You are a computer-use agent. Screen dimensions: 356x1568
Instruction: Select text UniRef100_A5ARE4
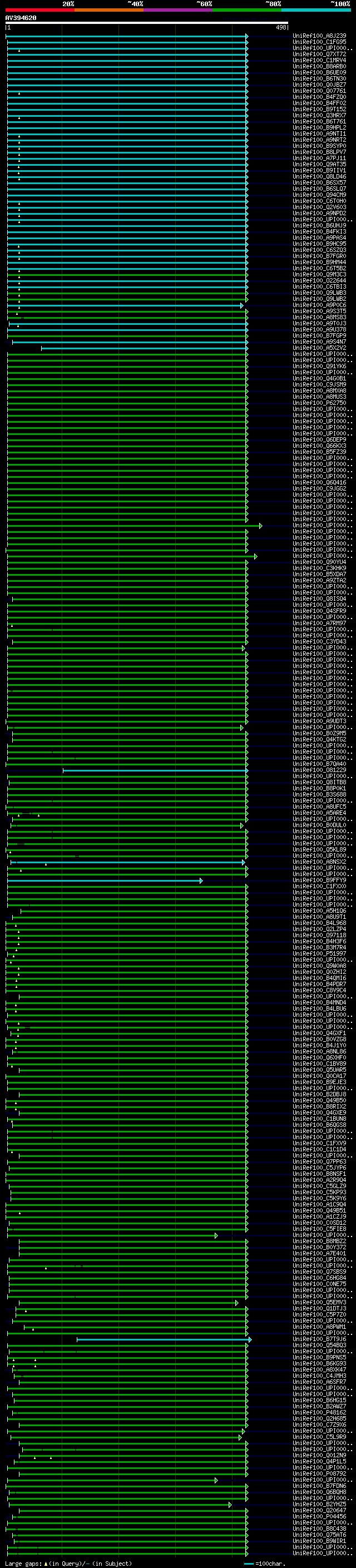(319, 813)
